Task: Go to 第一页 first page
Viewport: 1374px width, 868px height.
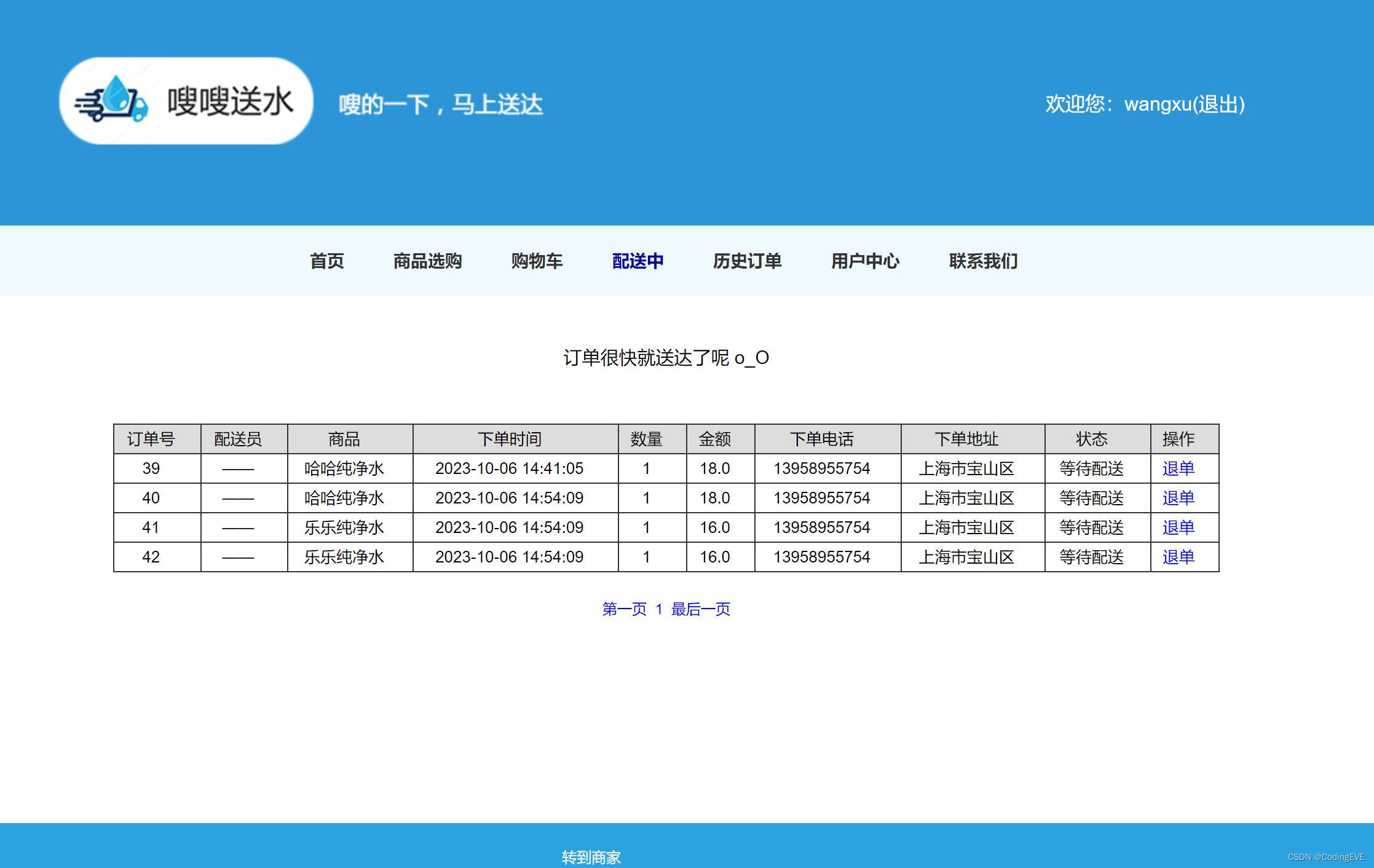Action: click(x=624, y=609)
